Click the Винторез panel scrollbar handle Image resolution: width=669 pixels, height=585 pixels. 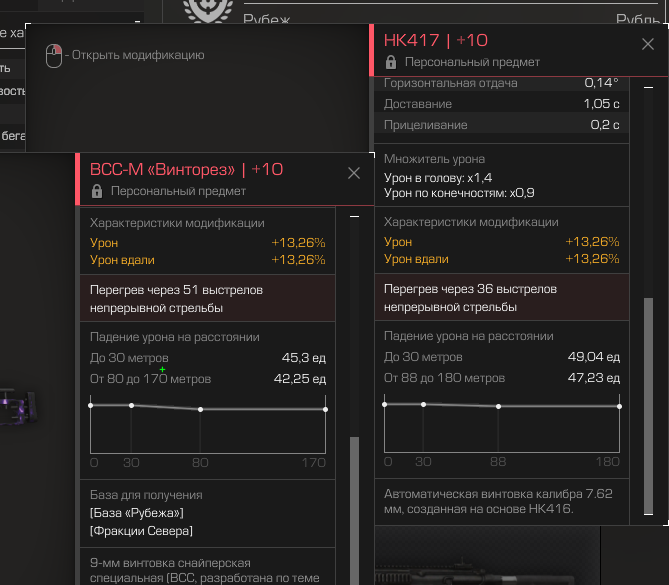(x=354, y=510)
